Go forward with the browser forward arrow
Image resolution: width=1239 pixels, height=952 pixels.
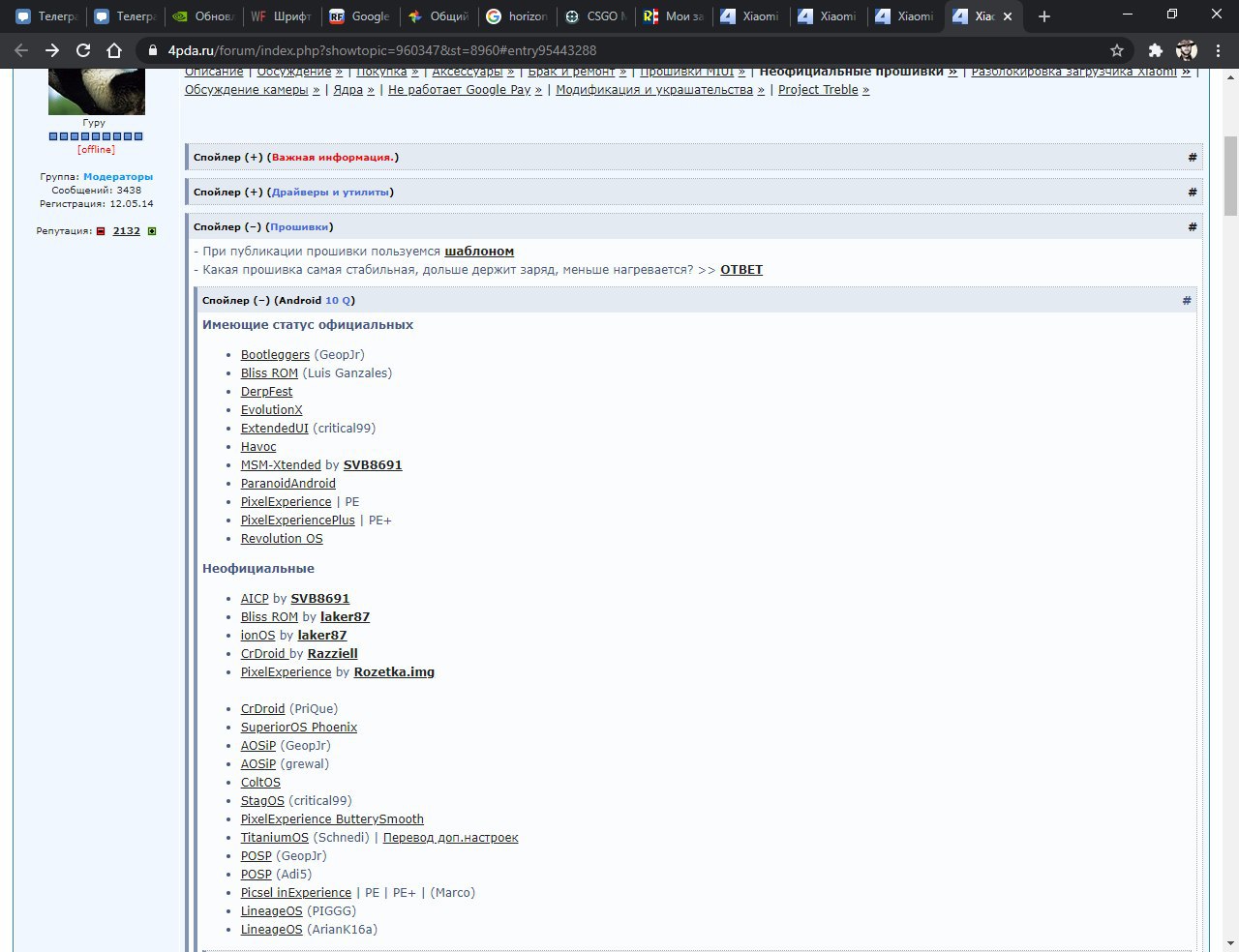(x=52, y=50)
